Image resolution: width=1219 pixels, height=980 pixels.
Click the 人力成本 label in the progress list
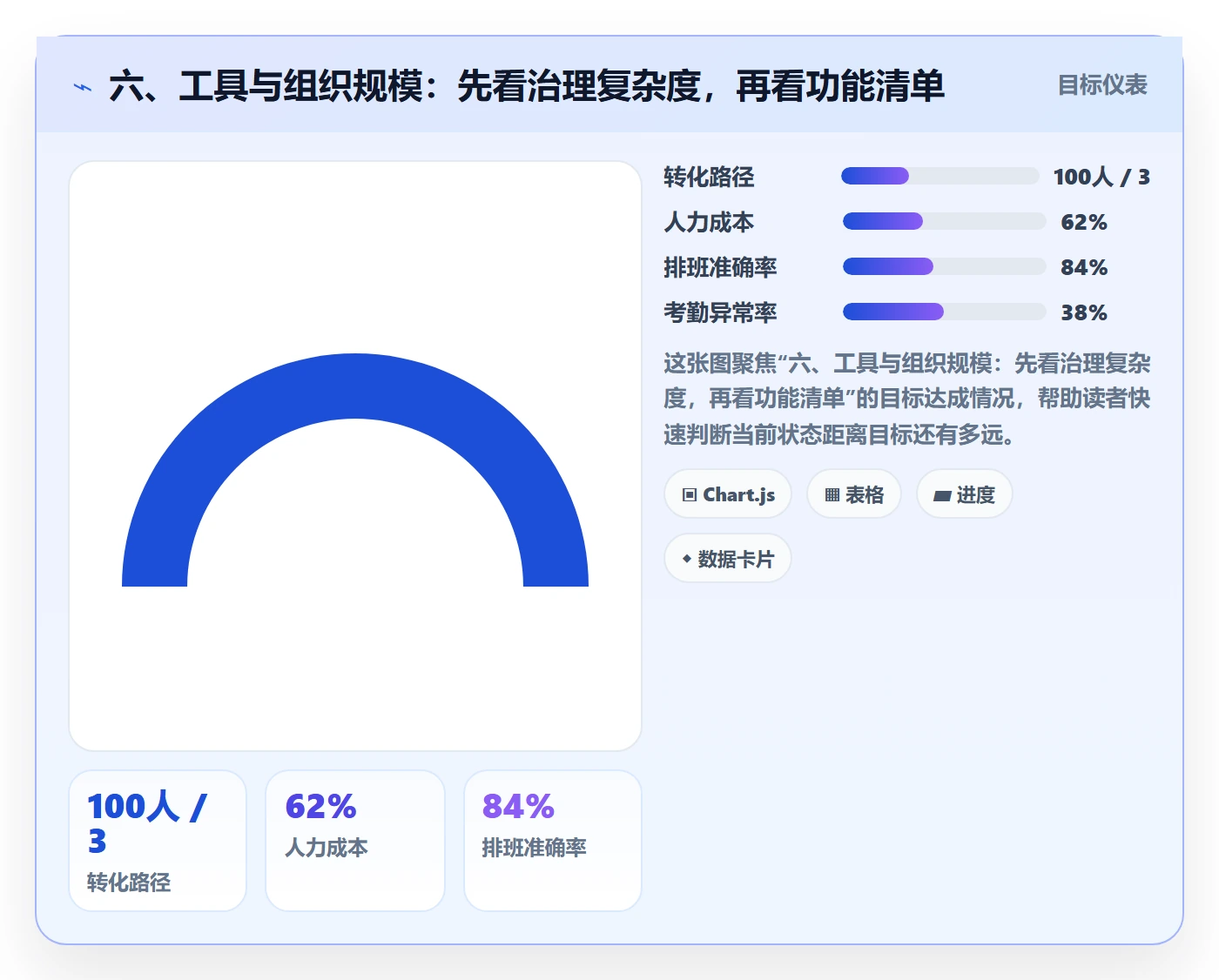[x=709, y=222]
